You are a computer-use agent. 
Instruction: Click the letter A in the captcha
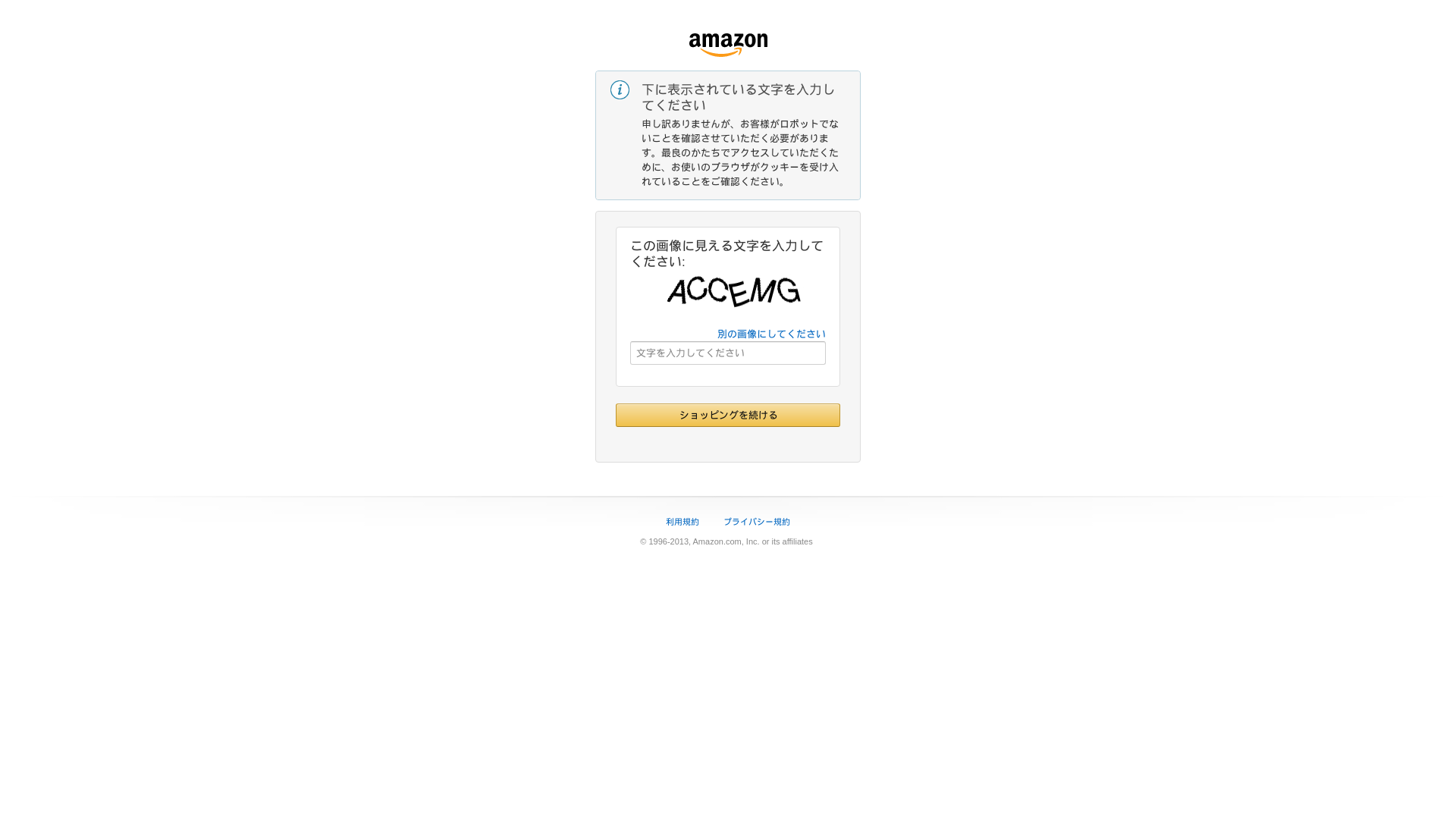click(x=676, y=291)
